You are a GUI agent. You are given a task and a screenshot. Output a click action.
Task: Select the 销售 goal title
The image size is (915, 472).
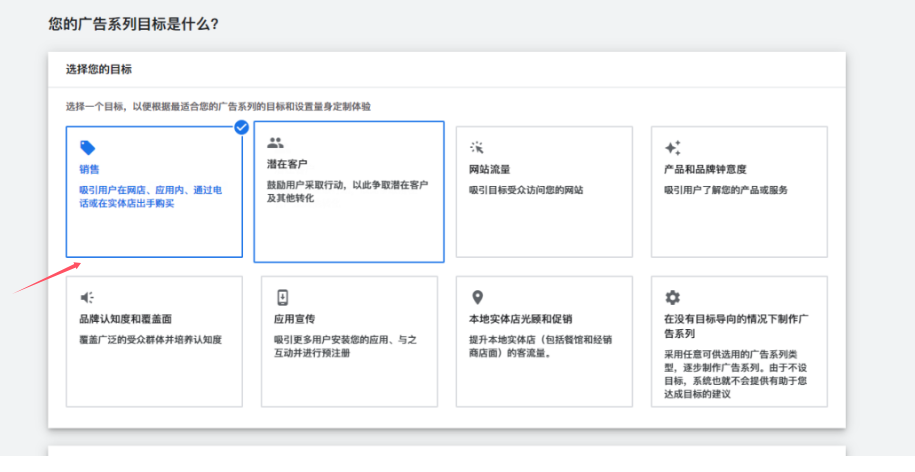point(89,170)
